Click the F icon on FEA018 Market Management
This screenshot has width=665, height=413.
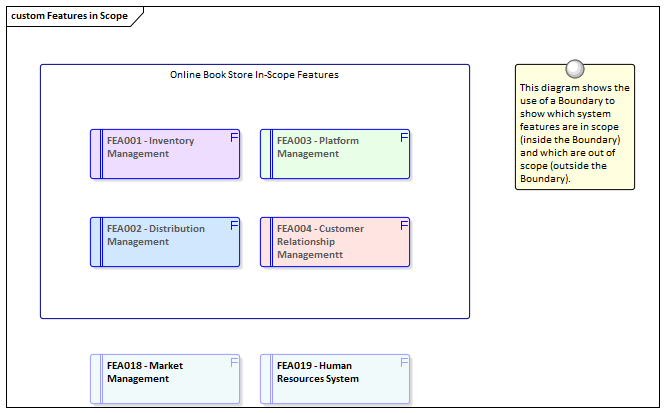[234, 363]
